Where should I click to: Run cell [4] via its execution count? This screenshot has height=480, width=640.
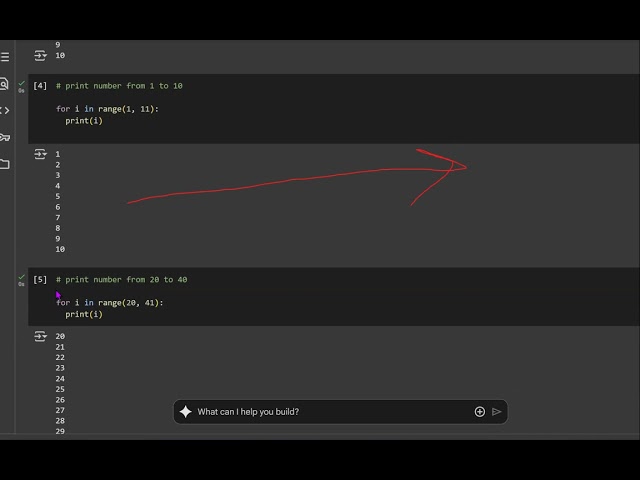coord(40,86)
